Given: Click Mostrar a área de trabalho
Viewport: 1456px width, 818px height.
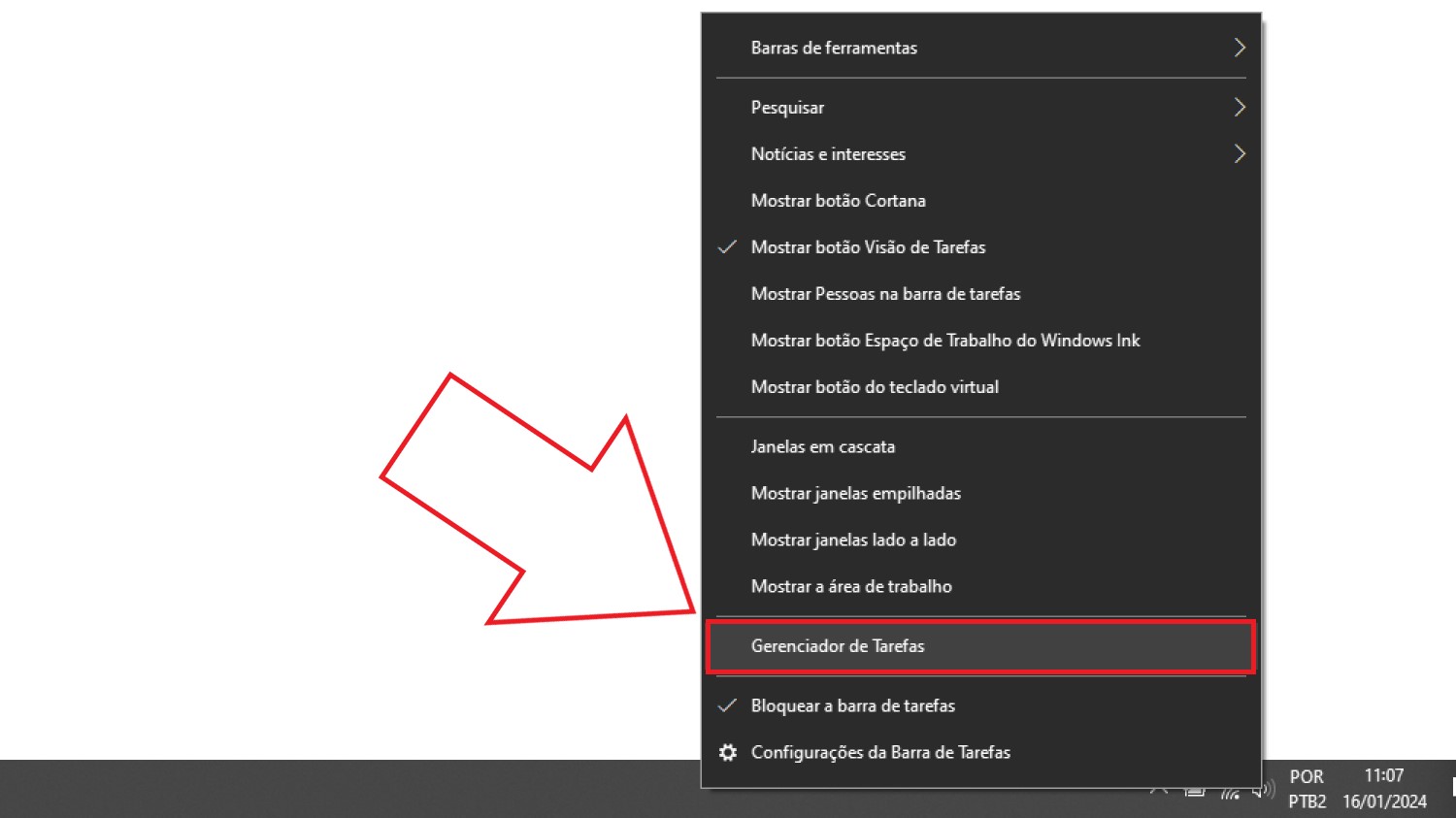Looking at the screenshot, I should tap(980, 587).
